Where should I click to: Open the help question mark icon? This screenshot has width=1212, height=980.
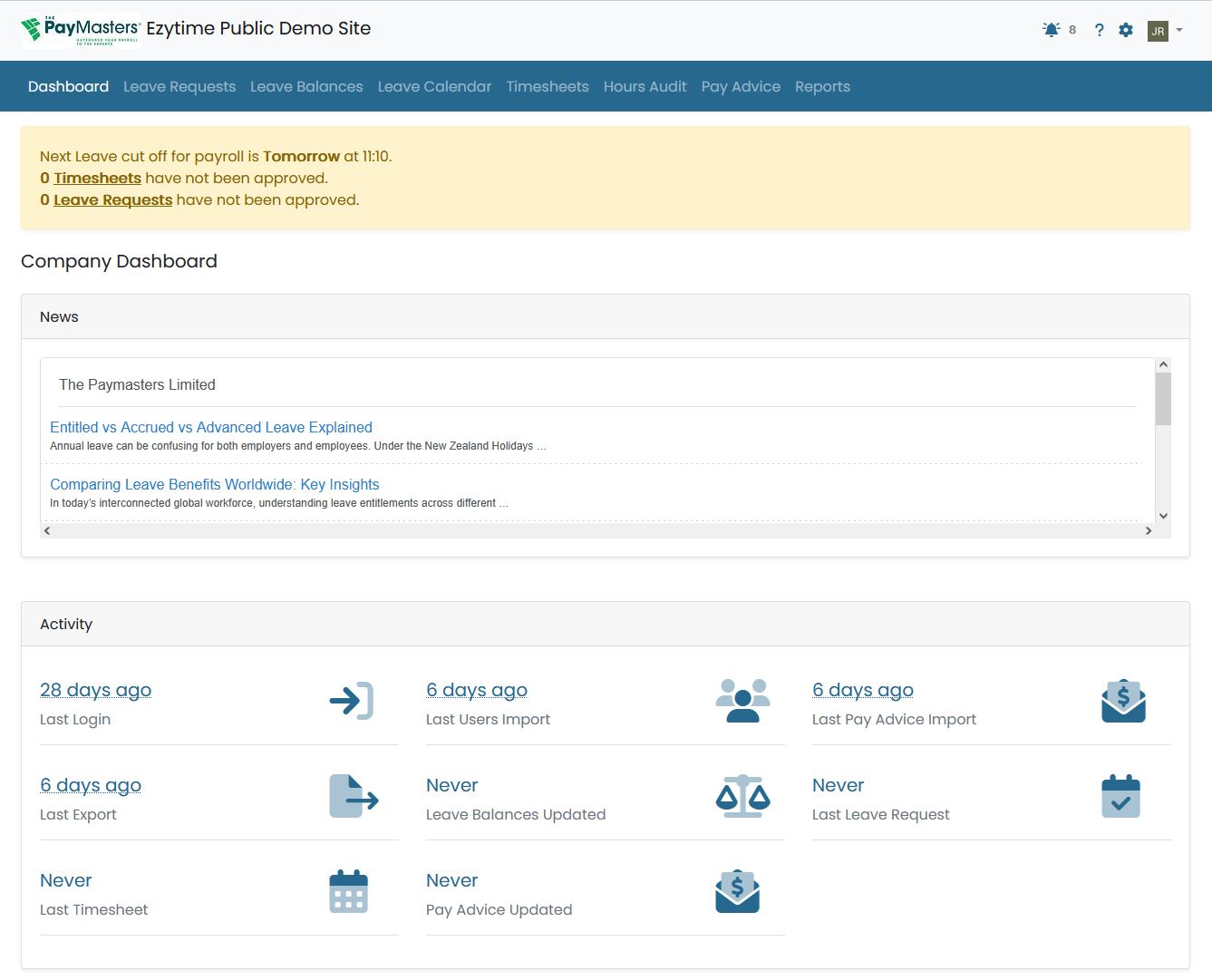pyautogui.click(x=1099, y=30)
